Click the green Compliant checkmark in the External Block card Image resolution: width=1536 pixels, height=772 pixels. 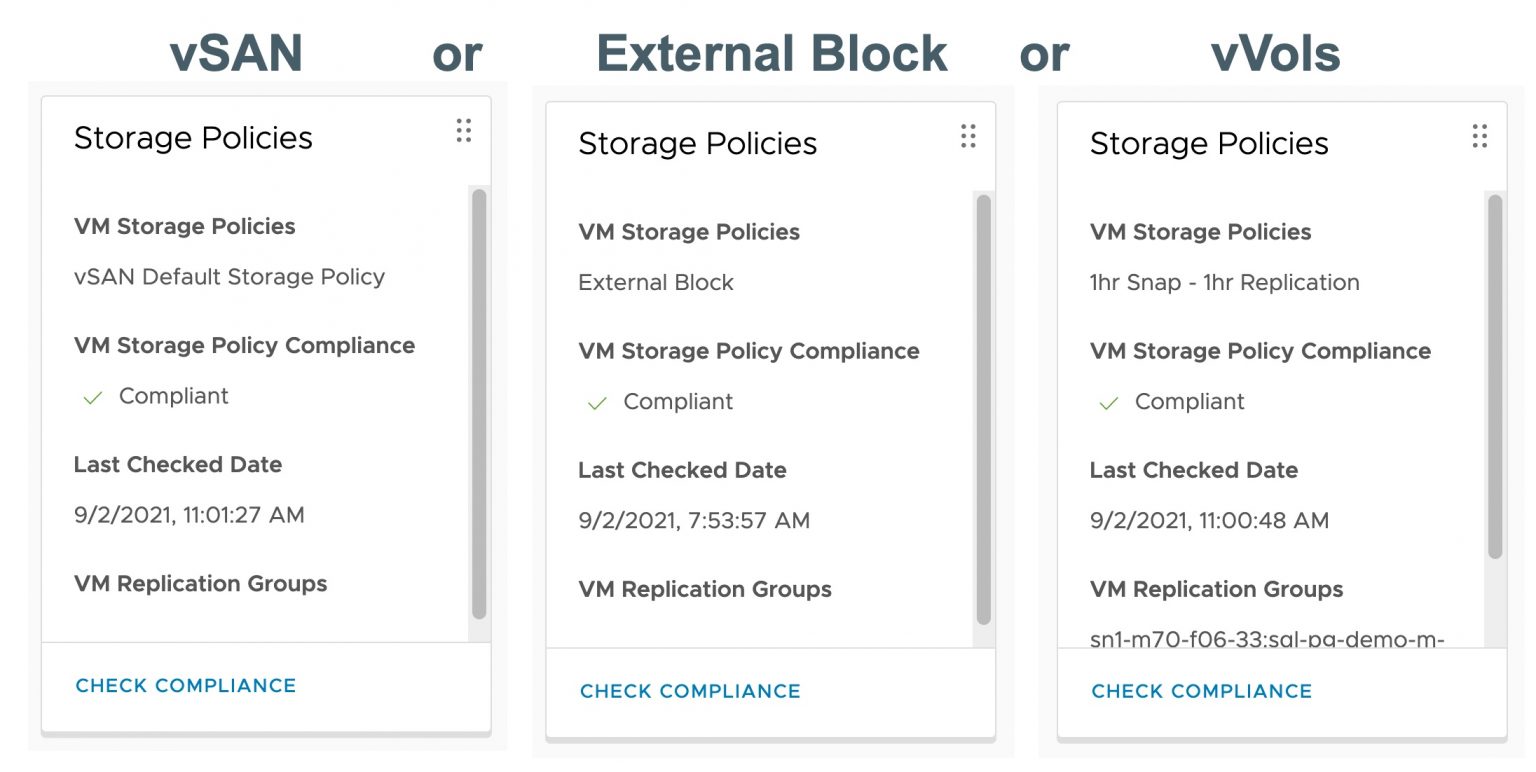(x=597, y=404)
